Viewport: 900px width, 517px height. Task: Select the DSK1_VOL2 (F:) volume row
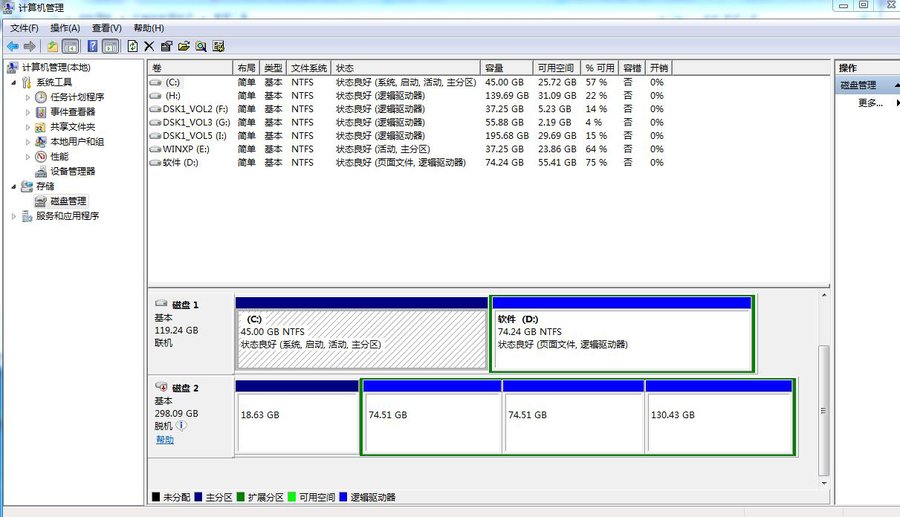410,109
